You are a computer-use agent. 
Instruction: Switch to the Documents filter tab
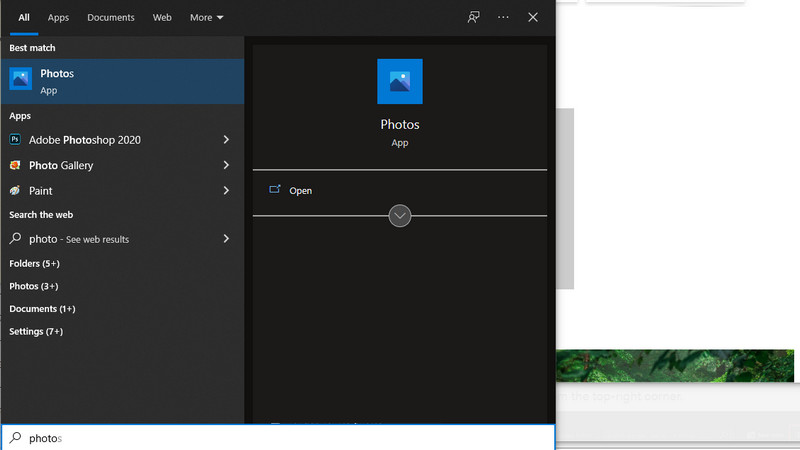[x=110, y=17]
